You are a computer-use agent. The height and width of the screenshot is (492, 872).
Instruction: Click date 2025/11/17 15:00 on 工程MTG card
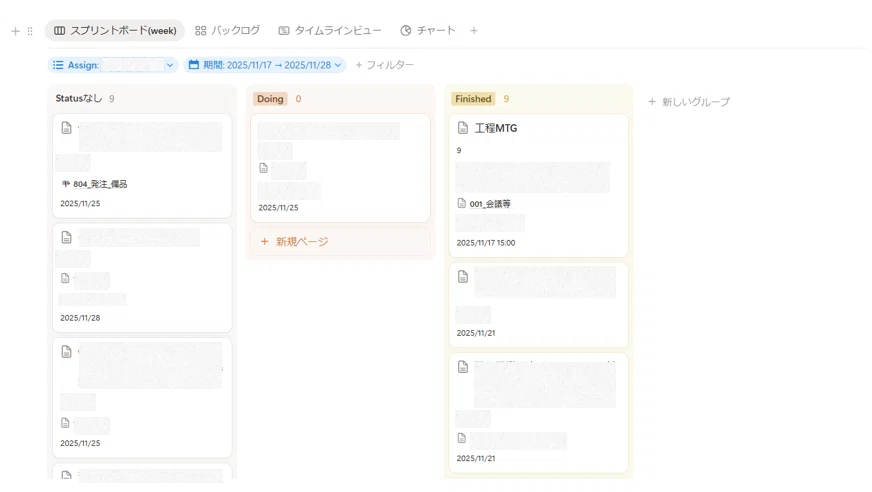[x=485, y=243]
